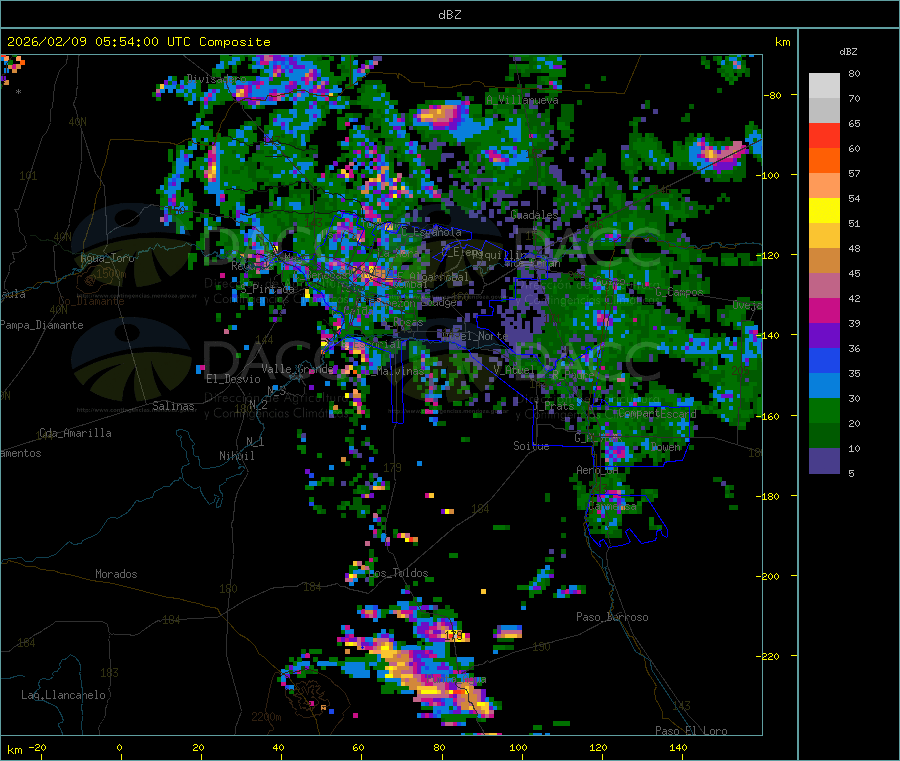This screenshot has height=761, width=900.
Task: Click the '-160' y-axis tick label
Action: click(770, 416)
